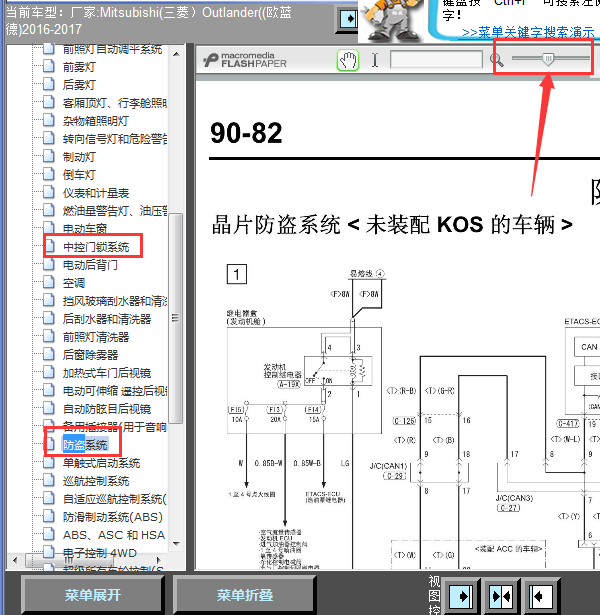Click the magnifier zoom icon
Viewport: 600px width, 615px height.
[496, 60]
